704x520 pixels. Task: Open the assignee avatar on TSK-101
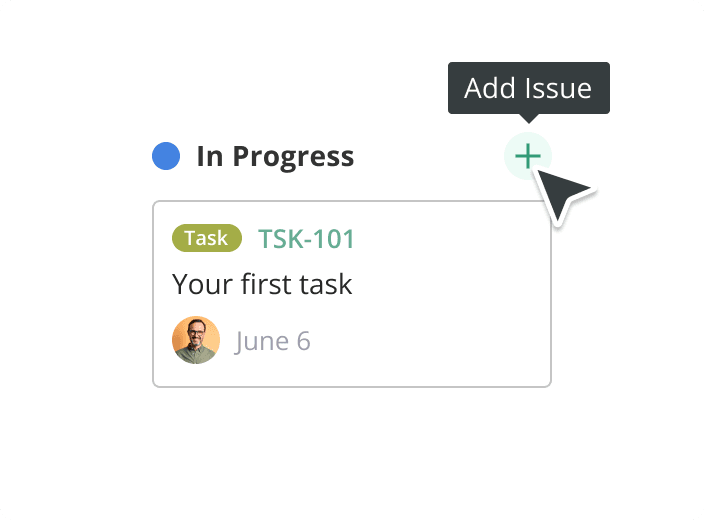point(196,340)
